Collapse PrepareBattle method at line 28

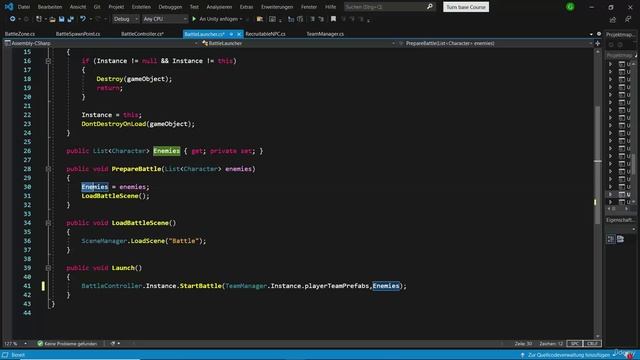(x=48, y=169)
